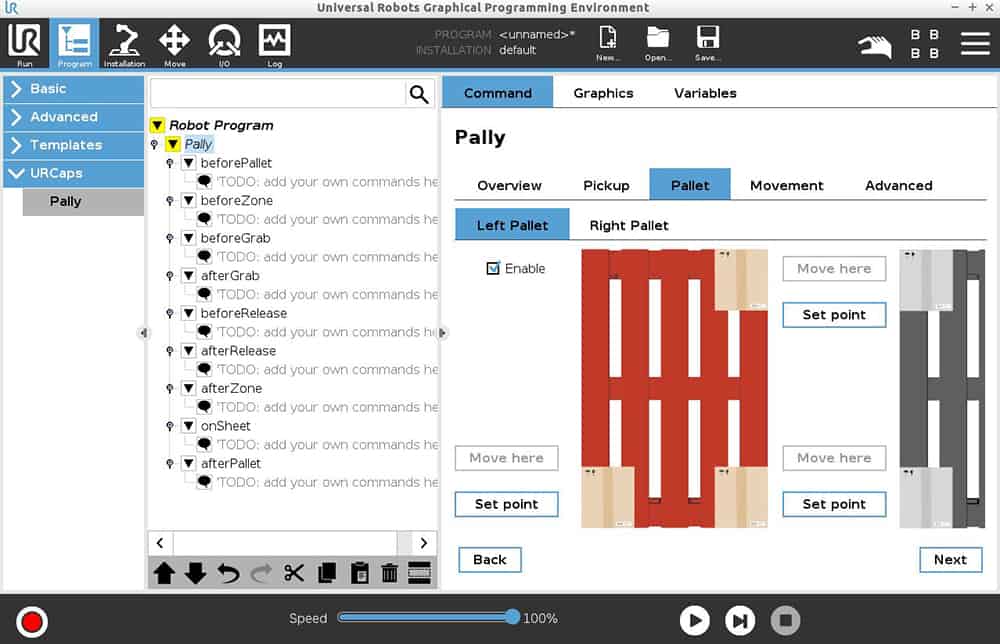
Task: Click the red record button
Action: click(x=31, y=622)
